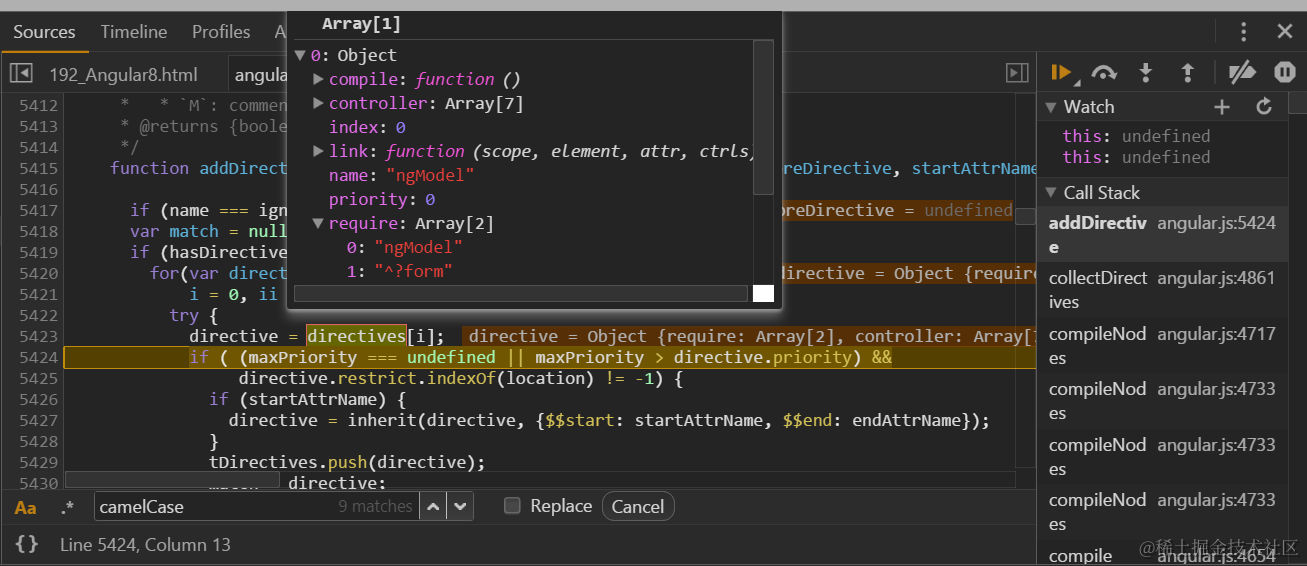Click the Line 5424, Column 13 status
Screen dimensions: 1307x566
point(145,545)
